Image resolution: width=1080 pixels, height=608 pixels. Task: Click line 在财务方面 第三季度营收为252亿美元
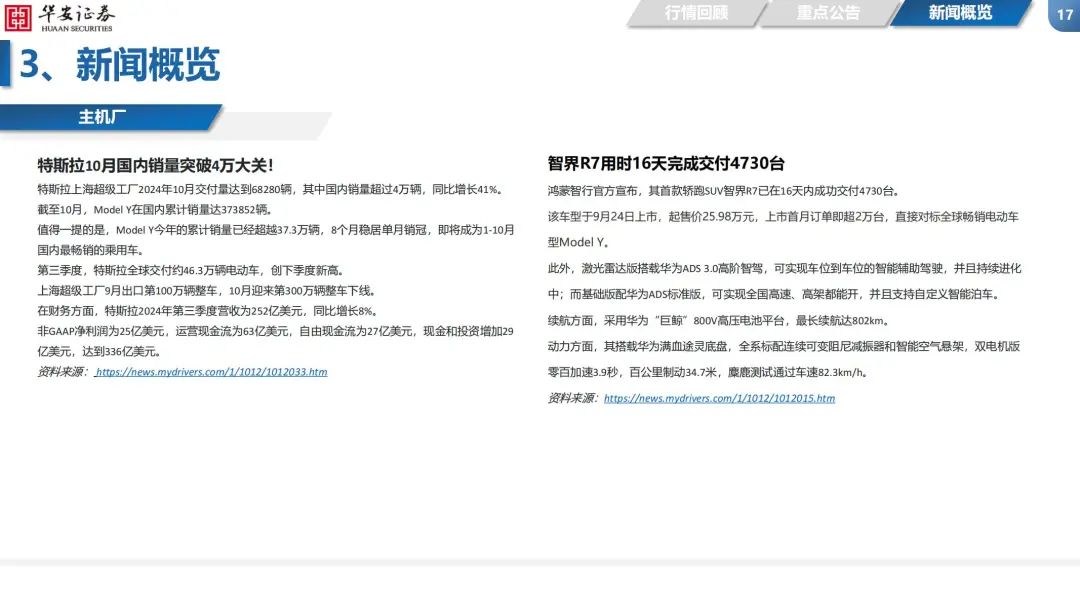click(x=207, y=311)
